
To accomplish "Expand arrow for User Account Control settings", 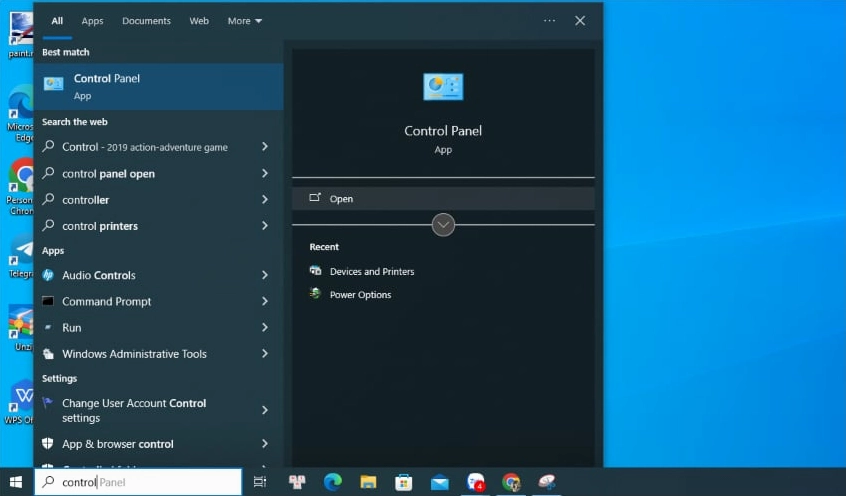I will click(265, 410).
